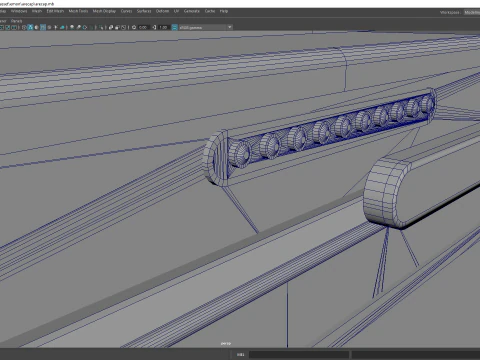480x360 pixels.
Task: Open the viewport Panels menu
Action: pyautogui.click(x=16, y=21)
